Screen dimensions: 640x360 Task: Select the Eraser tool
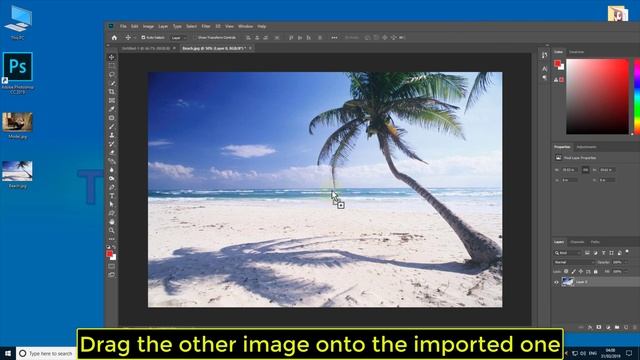(111, 153)
